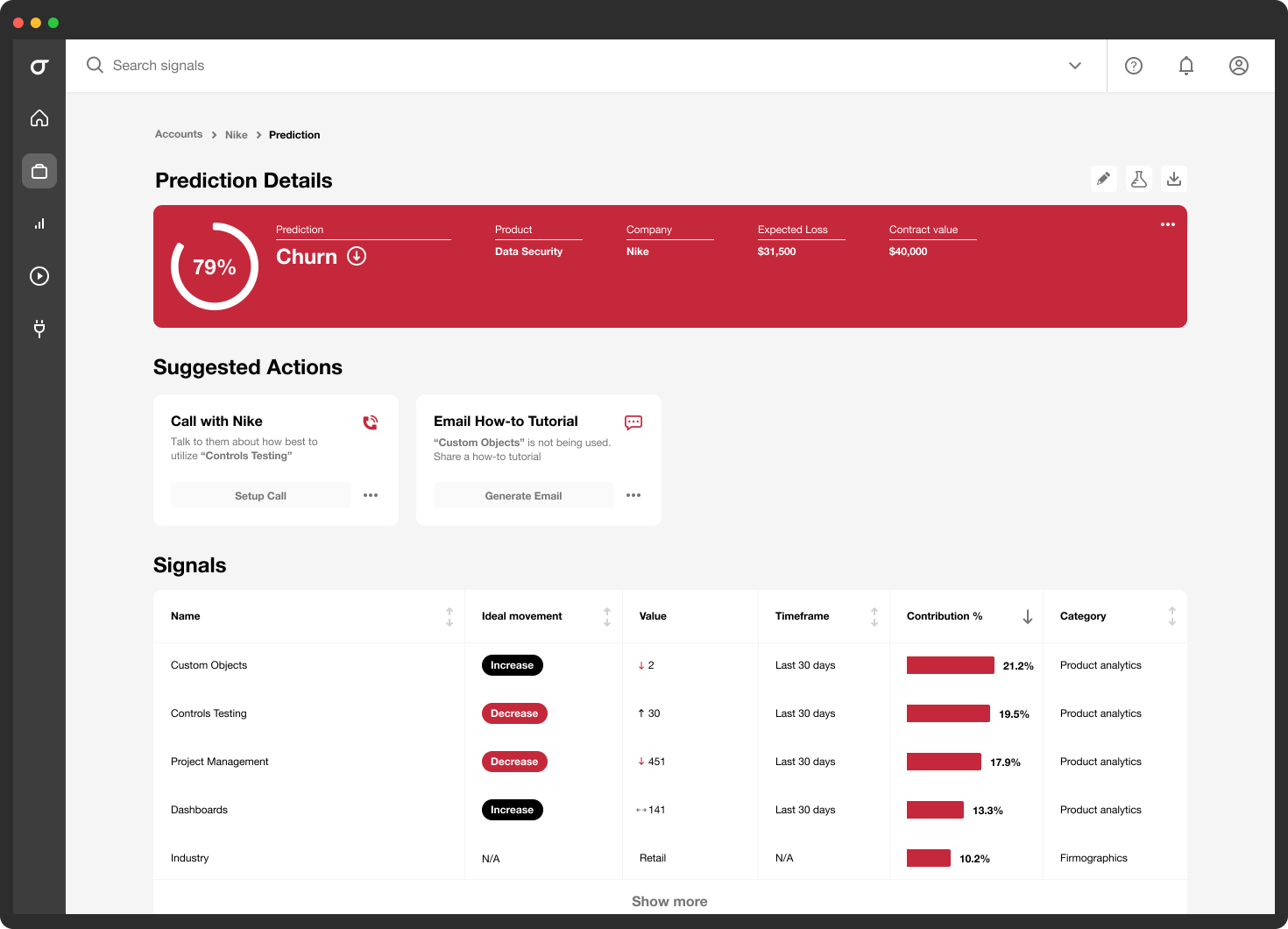Click the Firmographics category cell
The height and width of the screenshot is (929, 1288).
[1093, 858]
